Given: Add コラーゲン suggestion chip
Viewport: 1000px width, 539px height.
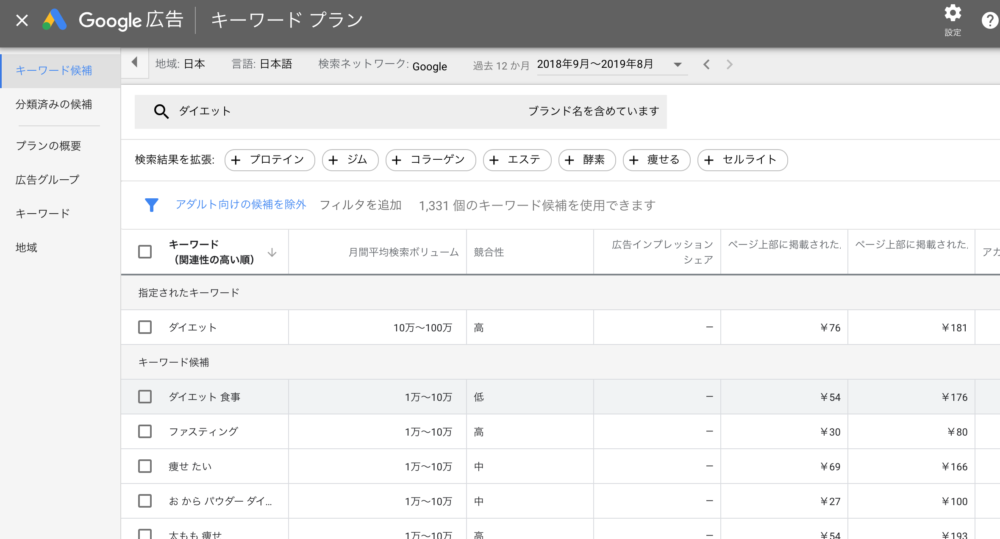Looking at the screenshot, I should click(430, 159).
